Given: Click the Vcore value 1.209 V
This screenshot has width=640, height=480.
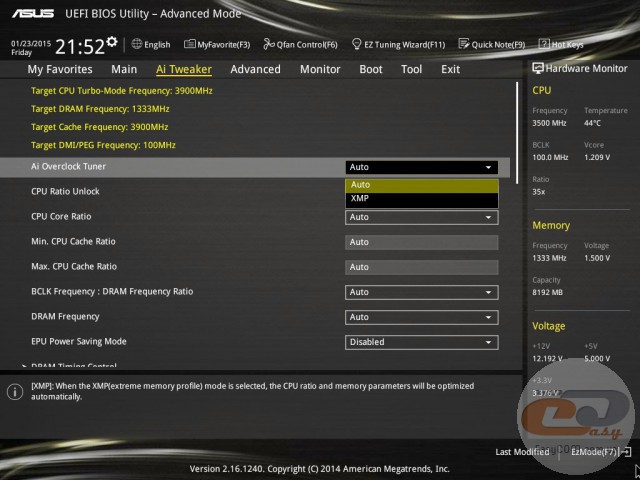Looking at the screenshot, I should pos(597,157).
